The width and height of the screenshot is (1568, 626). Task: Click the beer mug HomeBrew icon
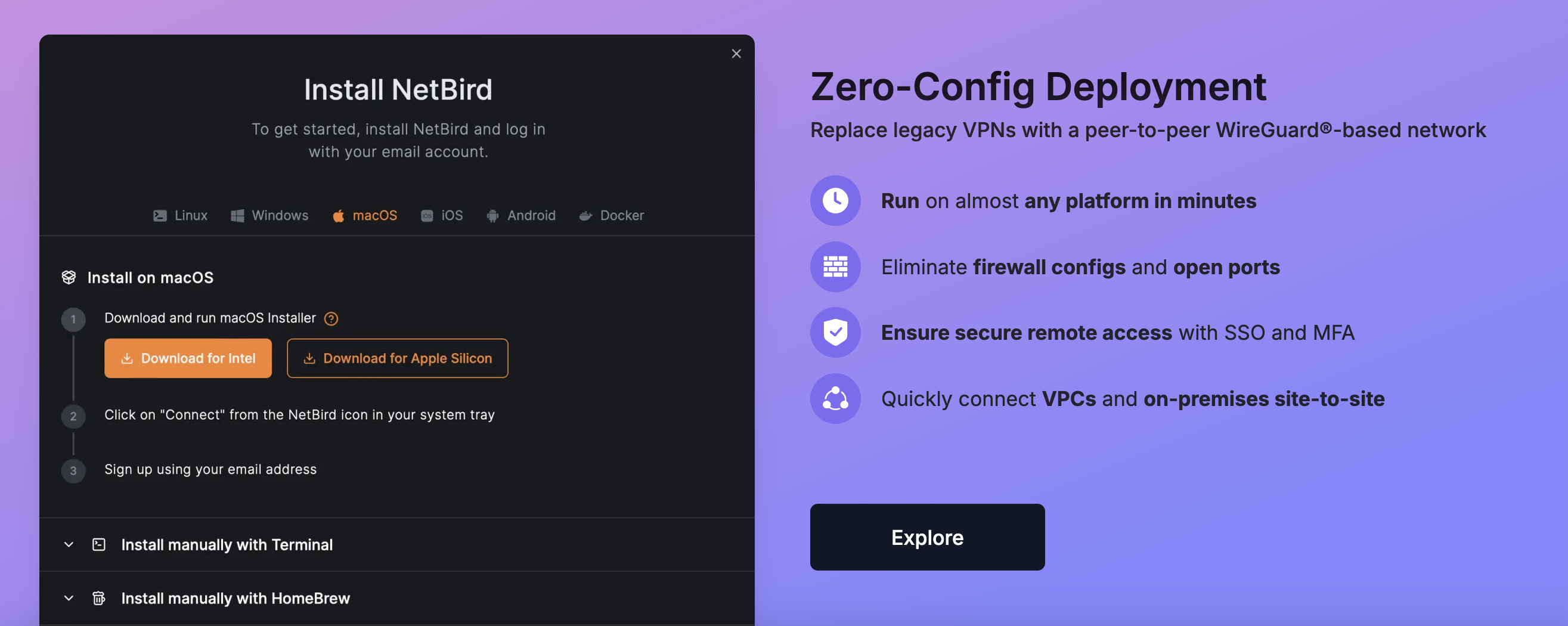pos(98,598)
